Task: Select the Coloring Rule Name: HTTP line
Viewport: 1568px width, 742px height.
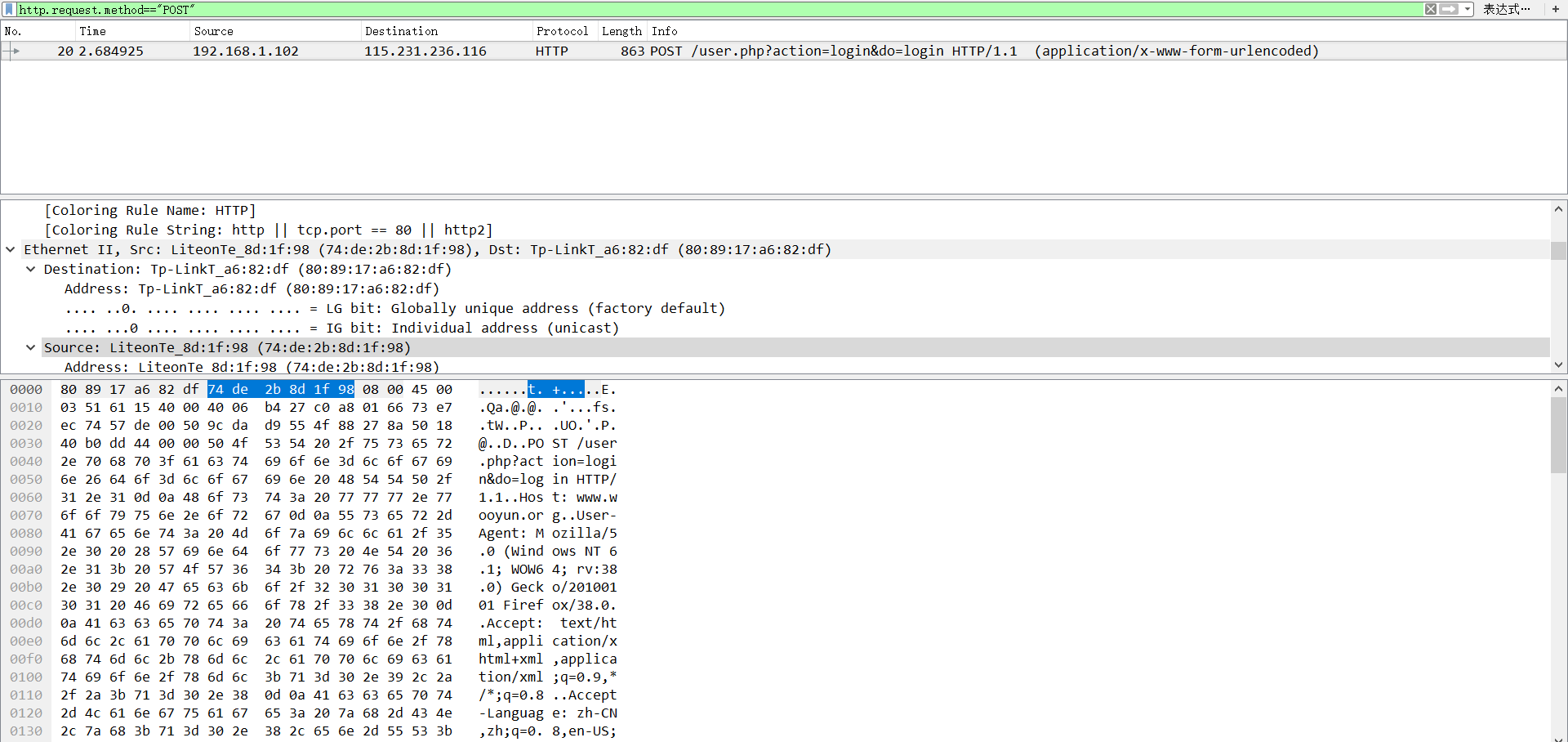Action: pos(150,210)
